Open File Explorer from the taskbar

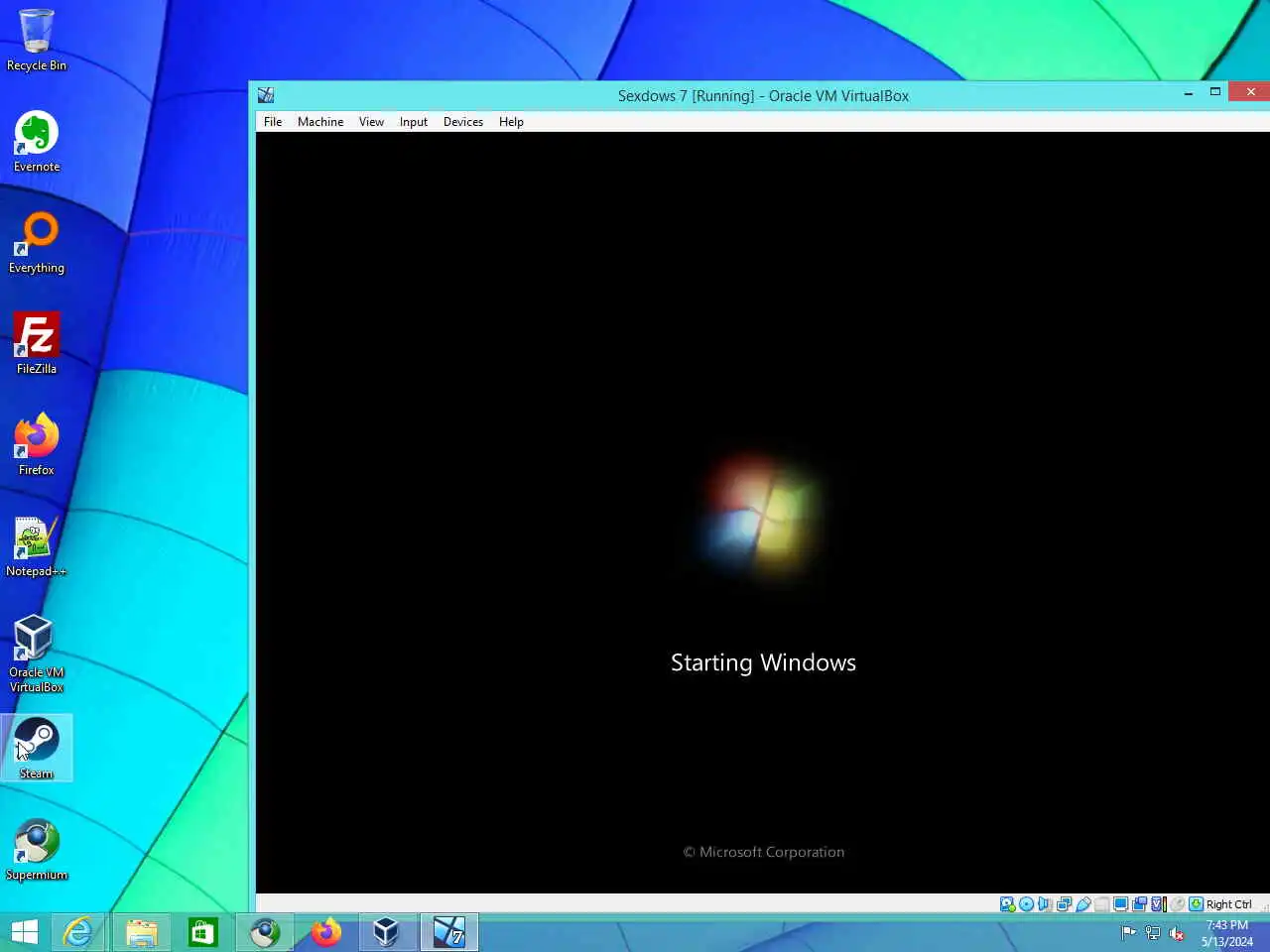[x=141, y=932]
